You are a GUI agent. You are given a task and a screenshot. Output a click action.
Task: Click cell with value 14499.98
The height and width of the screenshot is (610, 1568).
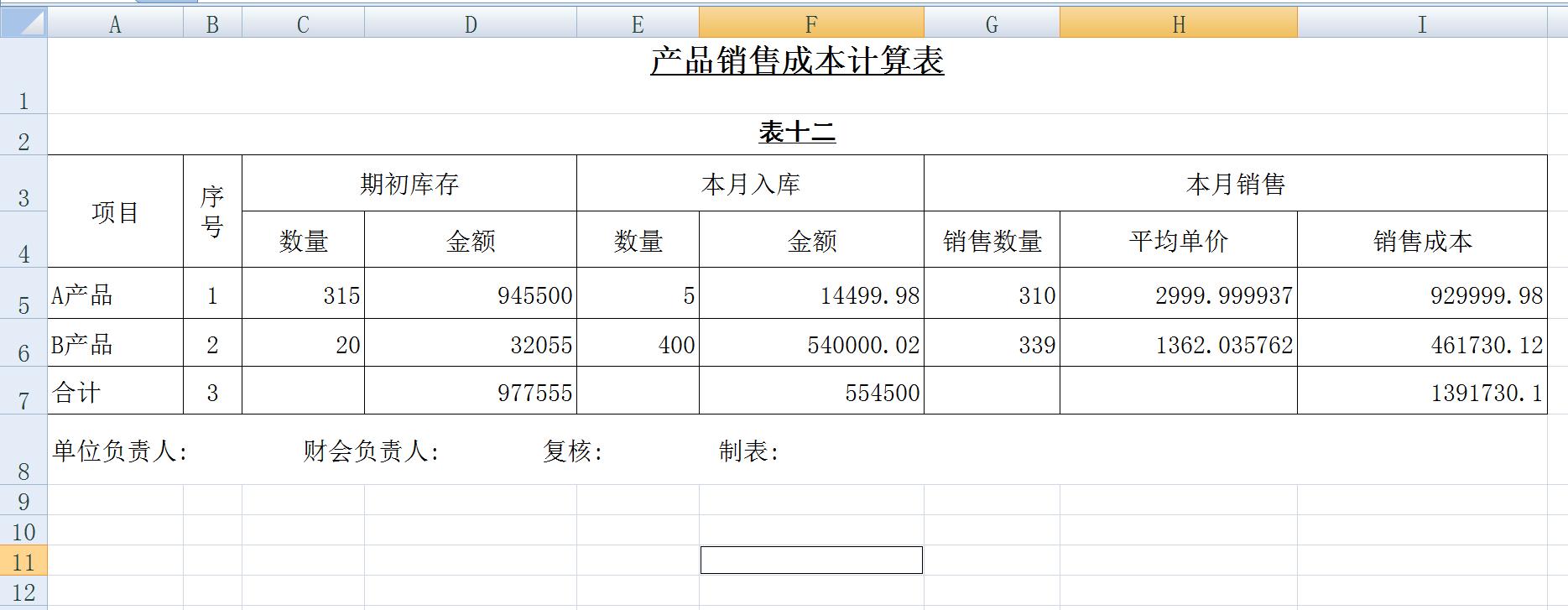811,293
